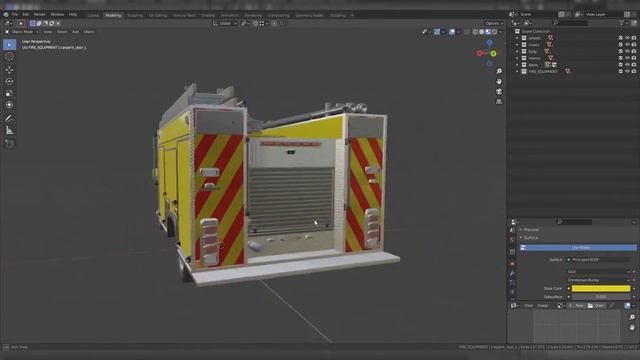
Task: Open the outliner filter funnel icon
Action: click(x=622, y=23)
